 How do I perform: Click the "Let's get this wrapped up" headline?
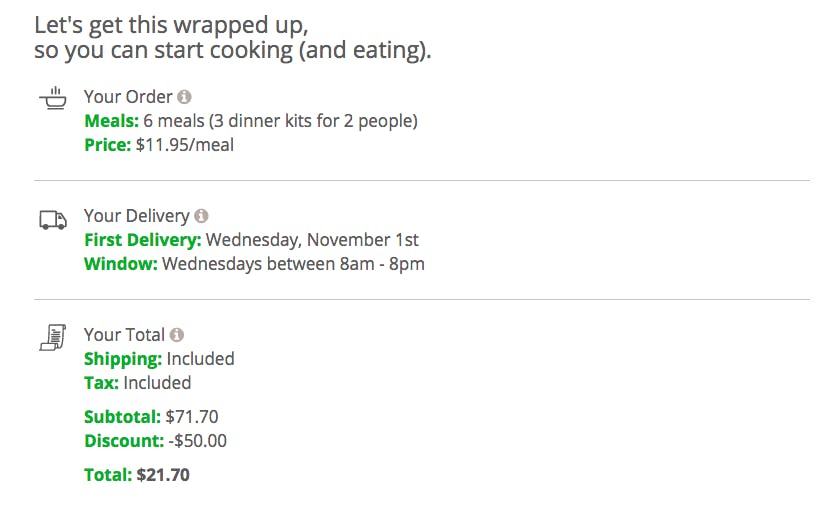pyautogui.click(x=171, y=25)
